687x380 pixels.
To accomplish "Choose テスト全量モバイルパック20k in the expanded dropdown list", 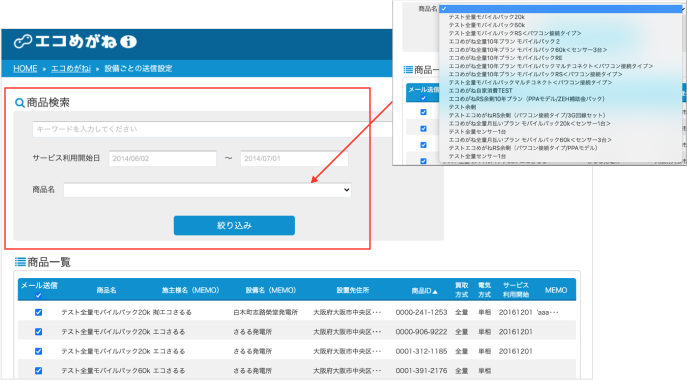I will pos(486,17).
